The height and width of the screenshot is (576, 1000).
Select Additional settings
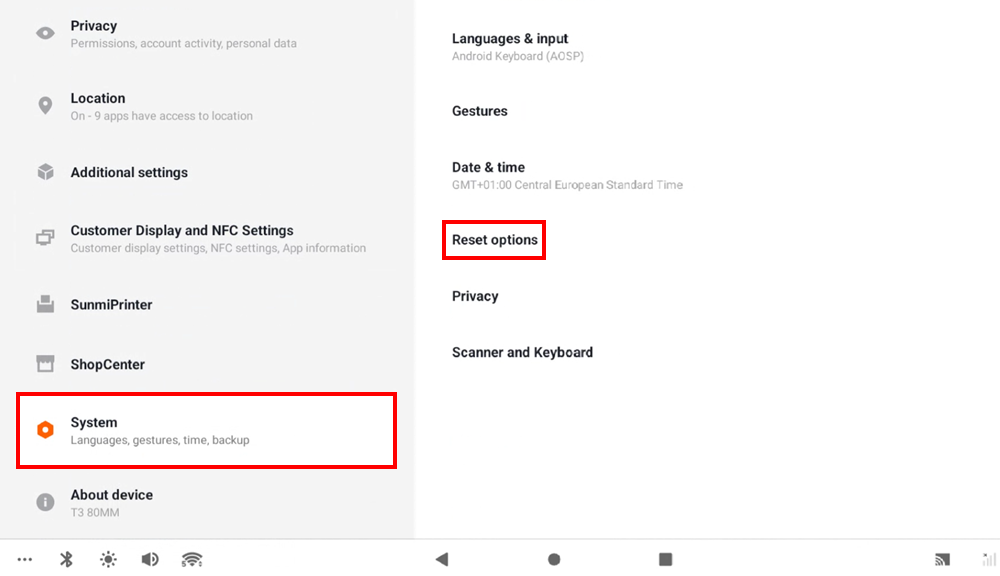[x=129, y=172]
